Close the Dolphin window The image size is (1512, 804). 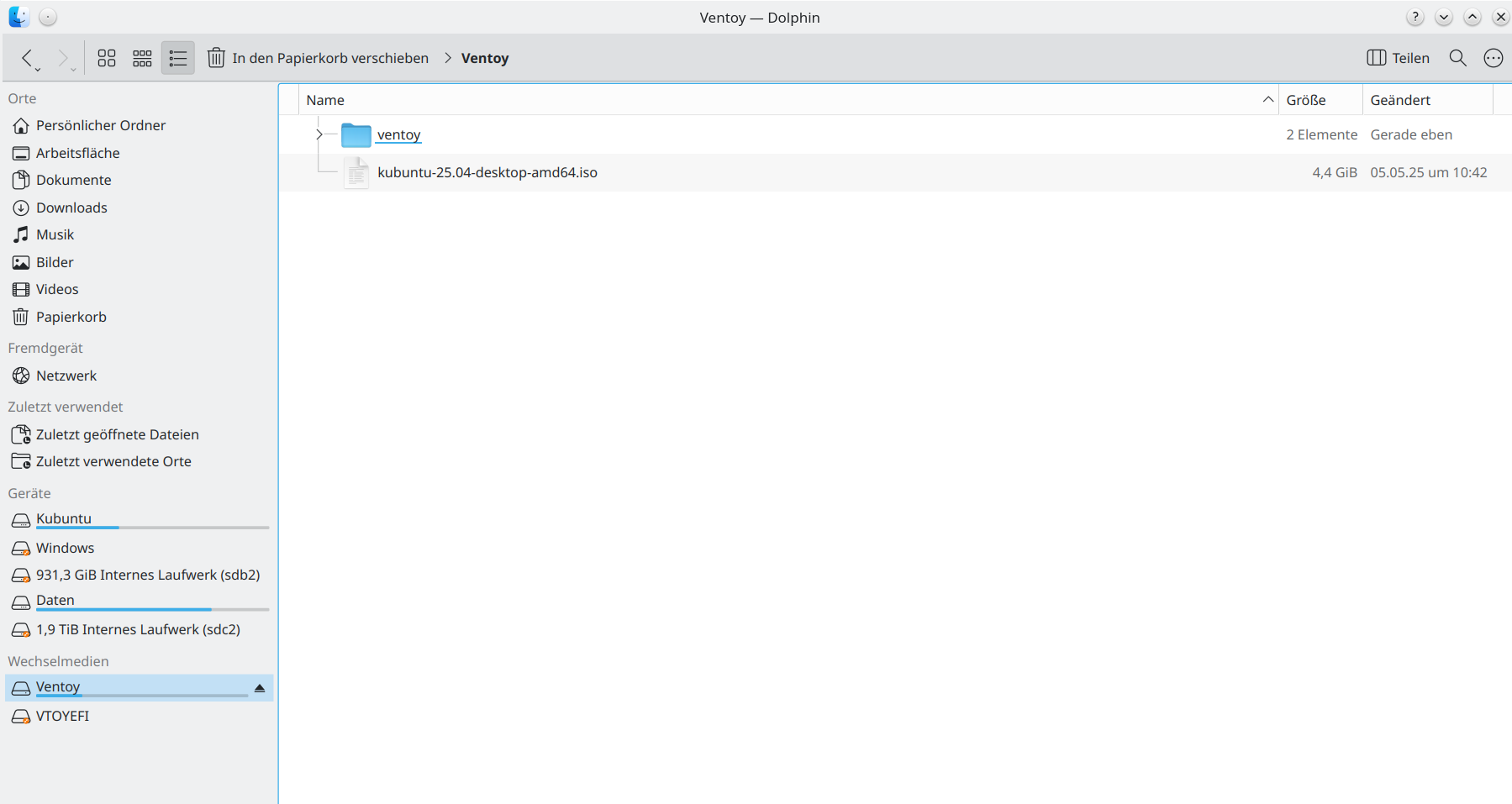tap(1501, 17)
